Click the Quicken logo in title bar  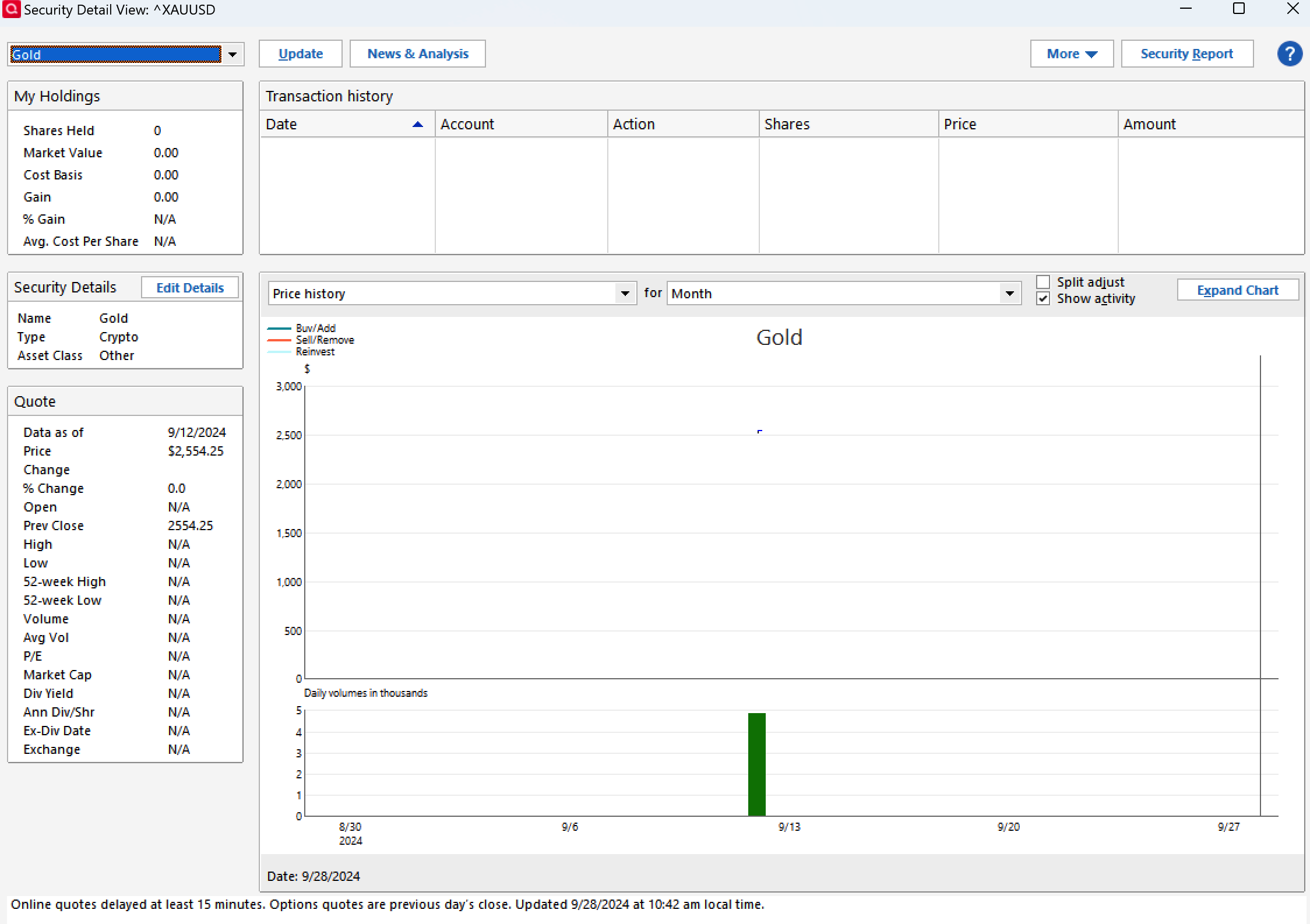pyautogui.click(x=11, y=9)
